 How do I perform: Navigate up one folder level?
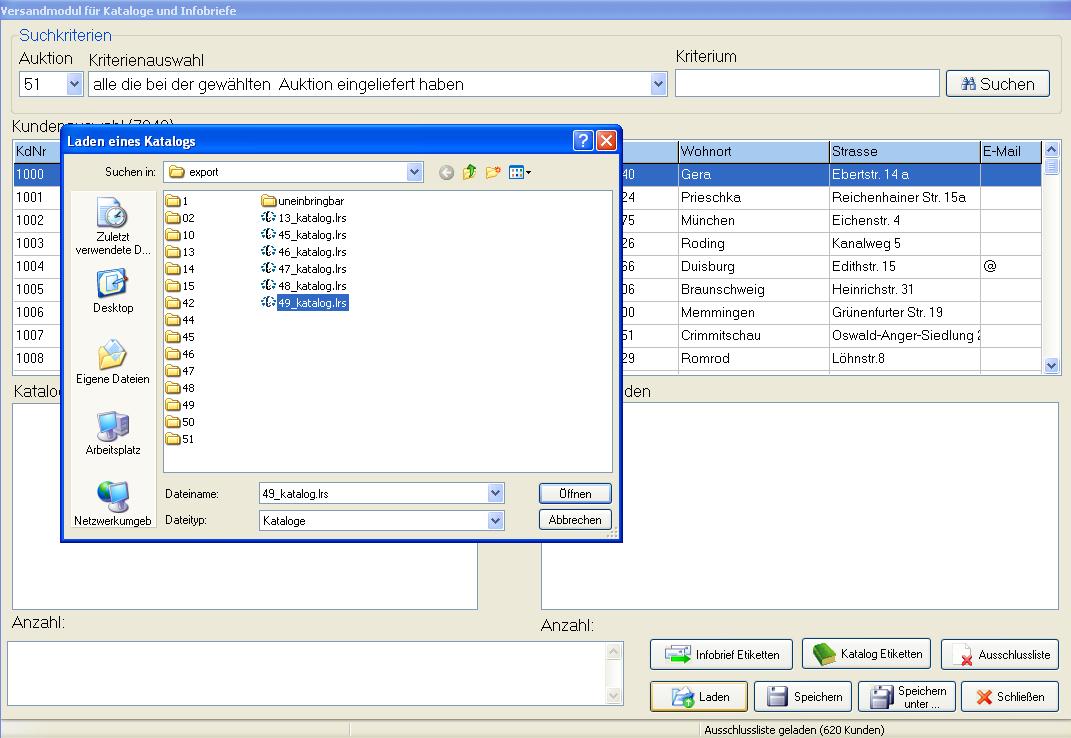pos(469,172)
